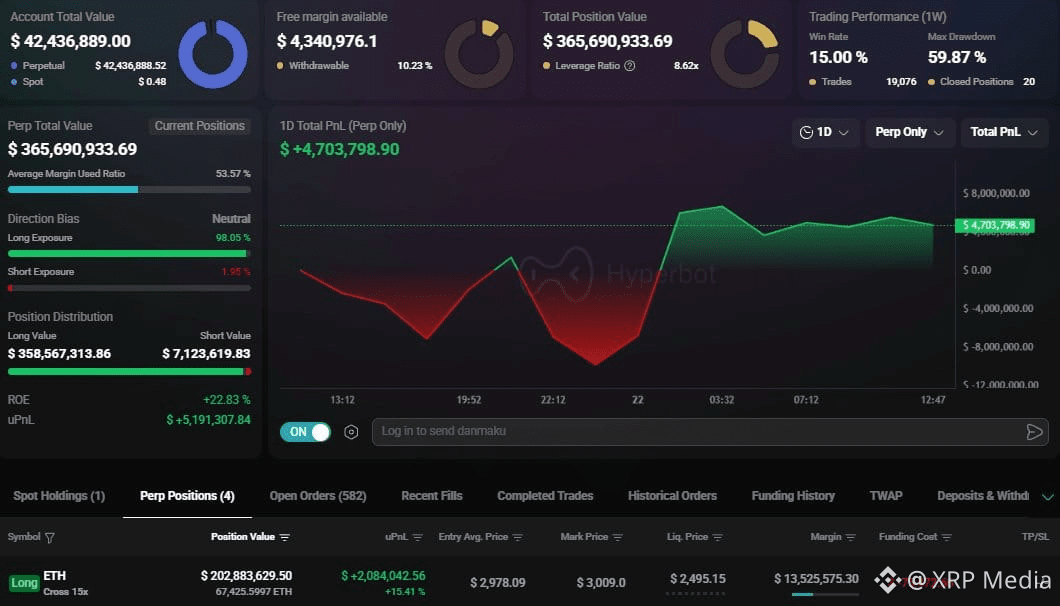This screenshot has height=606, width=1060.
Task: Click ETH uPnL $+2,084,042.56
Action: point(383,576)
